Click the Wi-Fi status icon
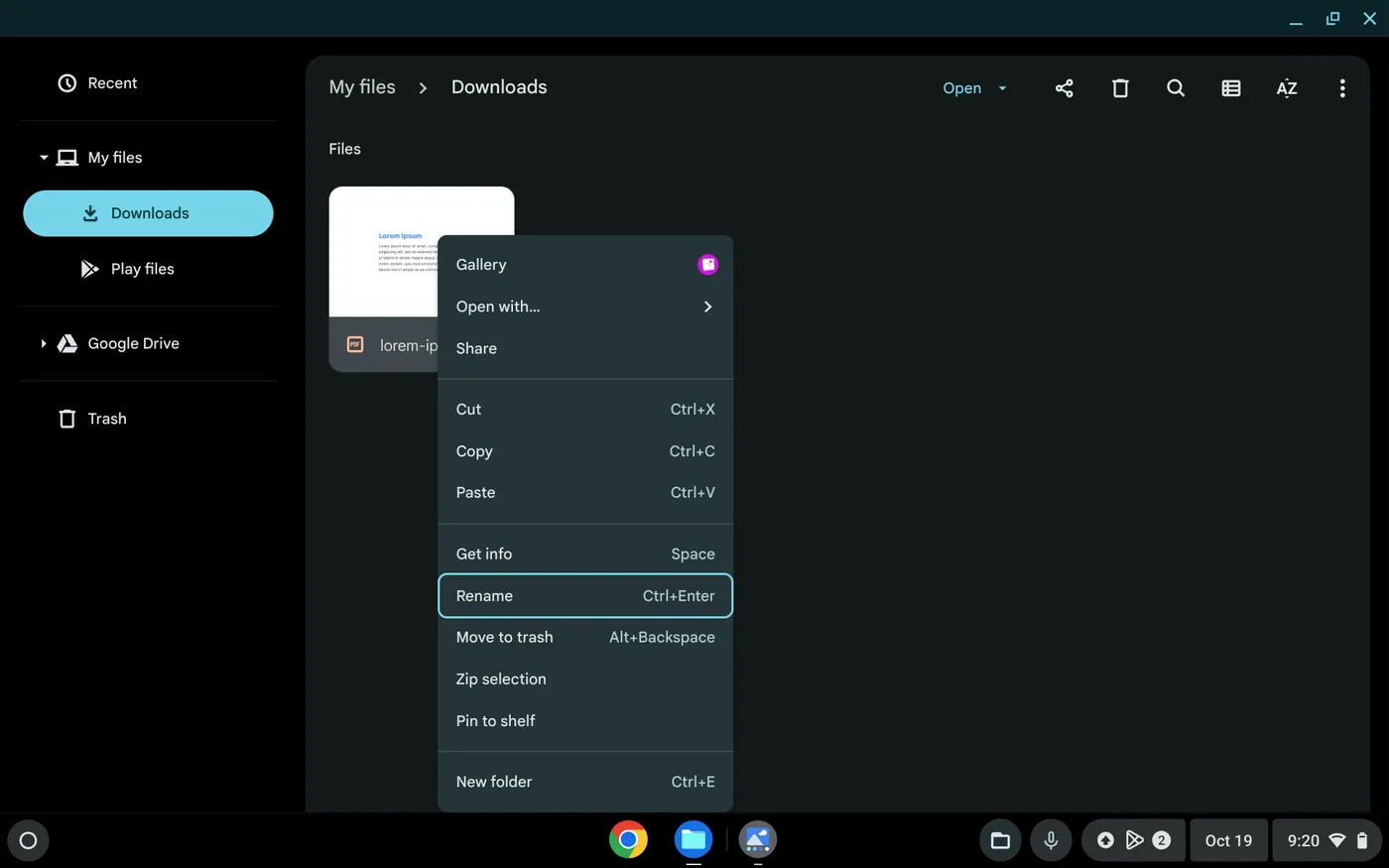 (1337, 840)
